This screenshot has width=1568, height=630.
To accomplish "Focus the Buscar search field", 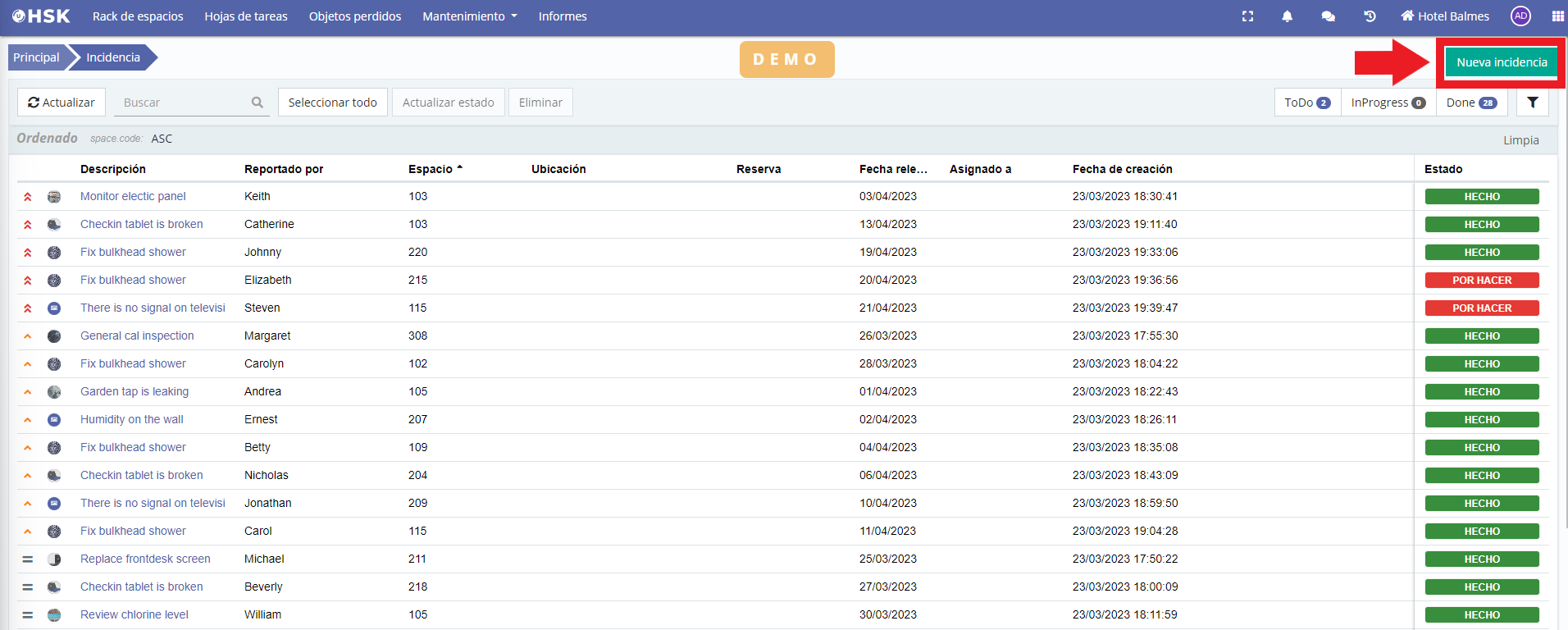I will [185, 103].
